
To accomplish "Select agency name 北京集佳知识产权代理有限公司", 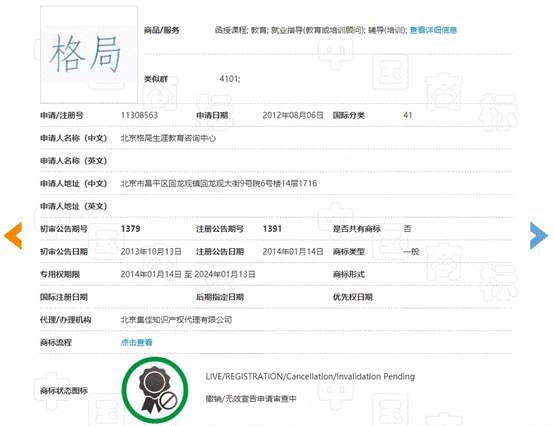I will pyautogui.click(x=176, y=320).
